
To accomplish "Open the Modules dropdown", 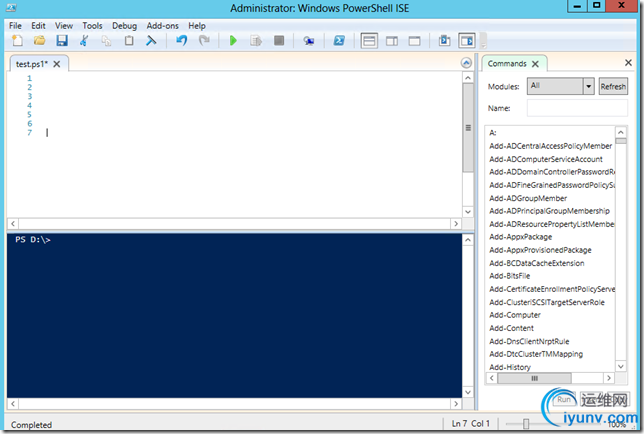I will pyautogui.click(x=560, y=86).
